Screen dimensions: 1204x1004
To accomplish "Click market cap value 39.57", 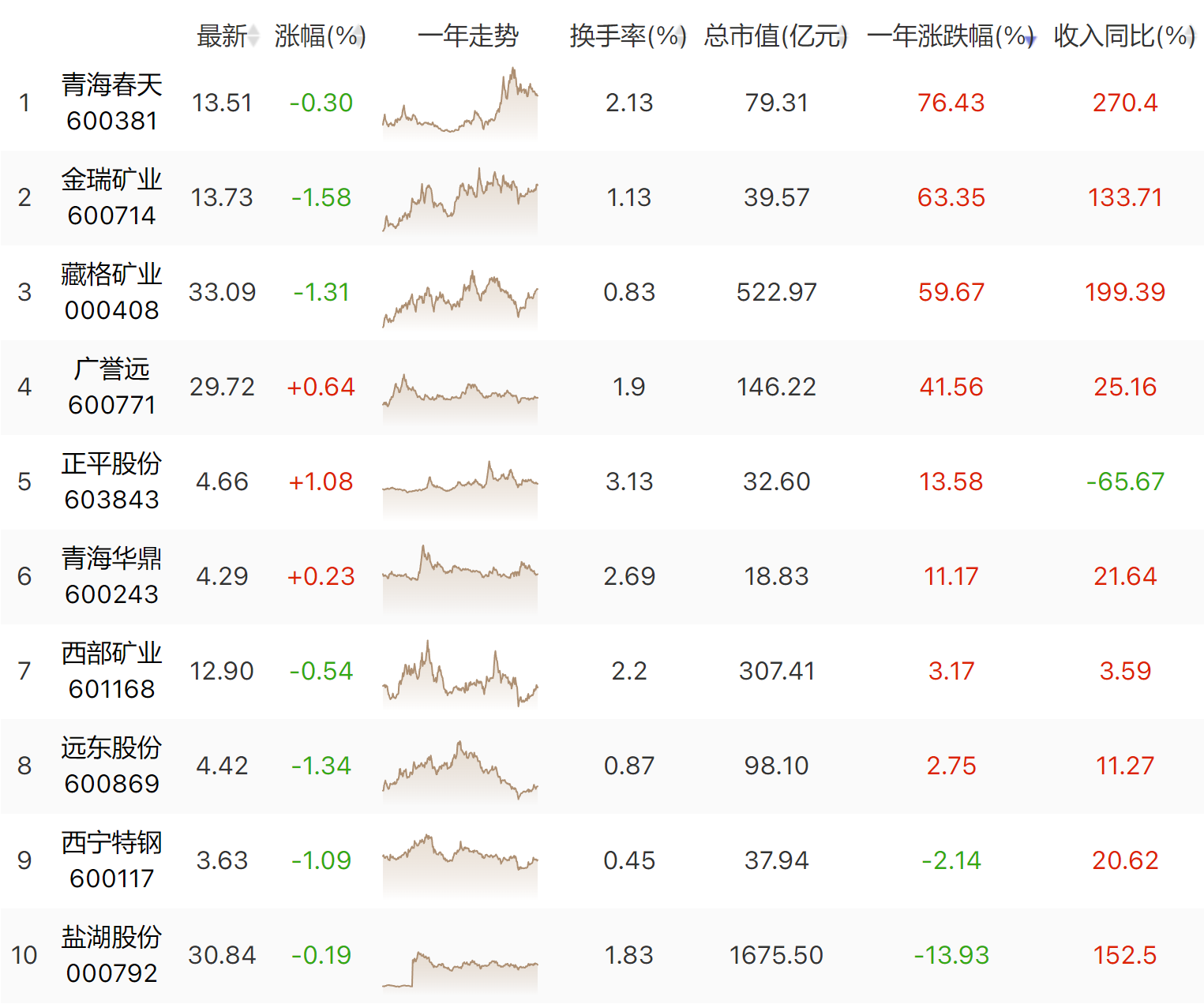I will click(777, 197).
